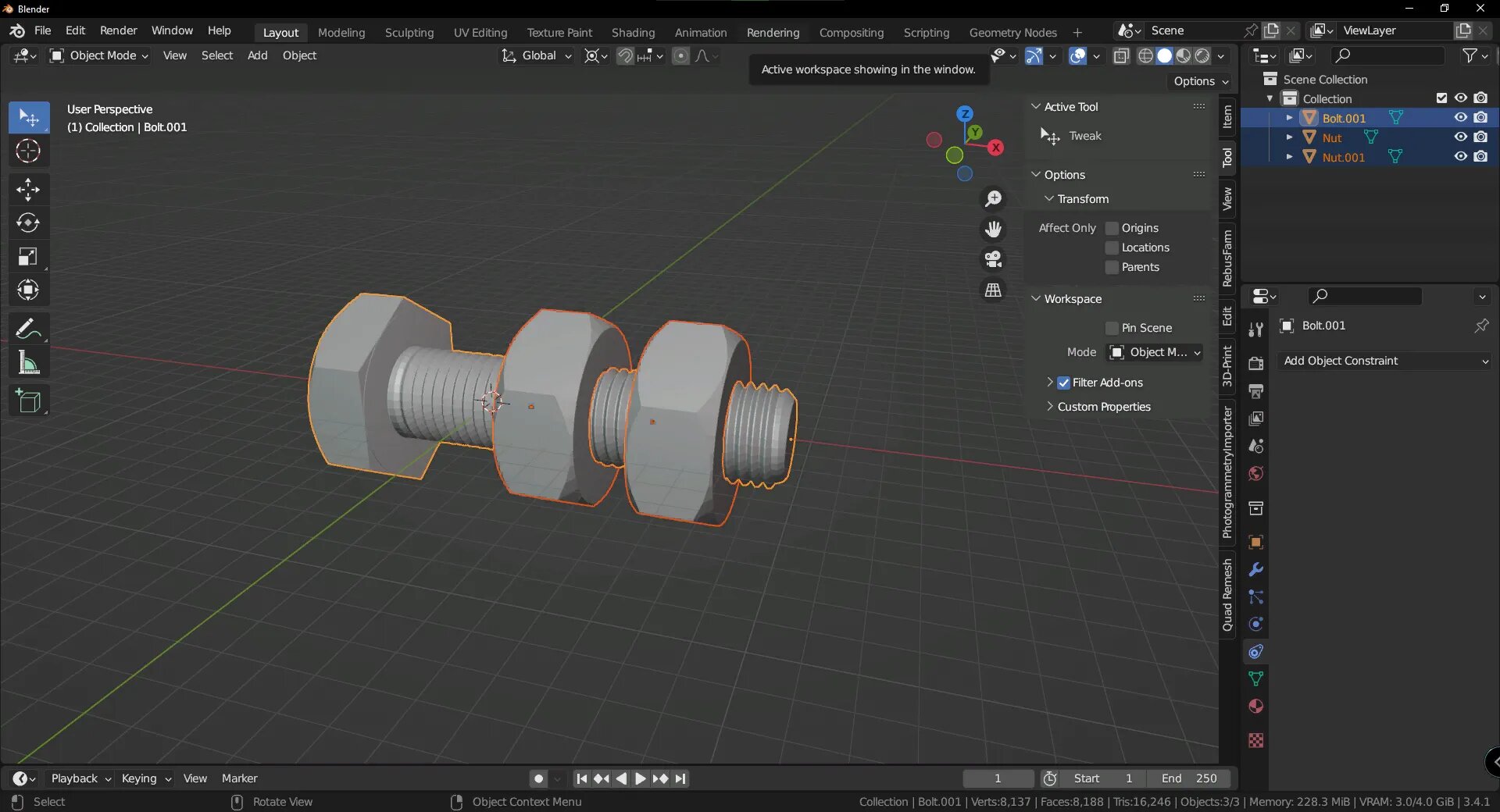
Task: Select the Annotate tool
Action: pyautogui.click(x=28, y=329)
